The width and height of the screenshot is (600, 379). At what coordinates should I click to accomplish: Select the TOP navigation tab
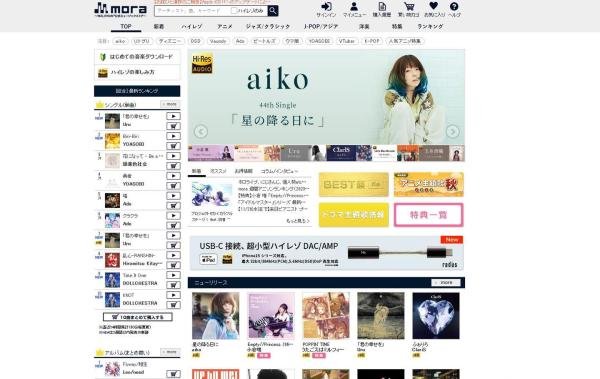[x=126, y=26]
